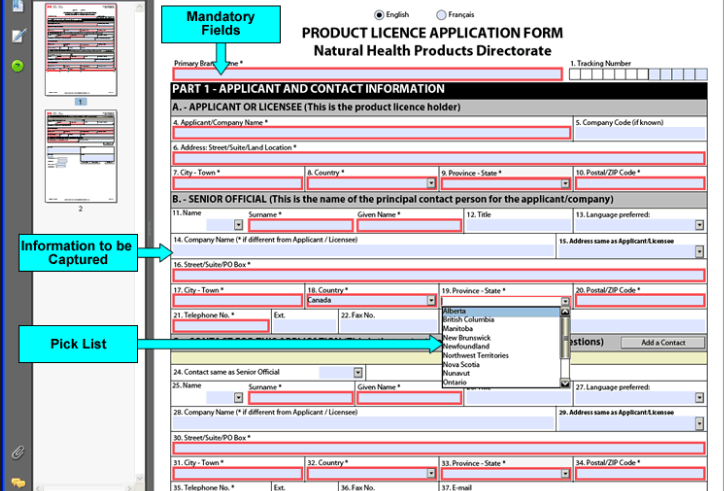Click the Primary Brand Name field

pyautogui.click(x=368, y=74)
